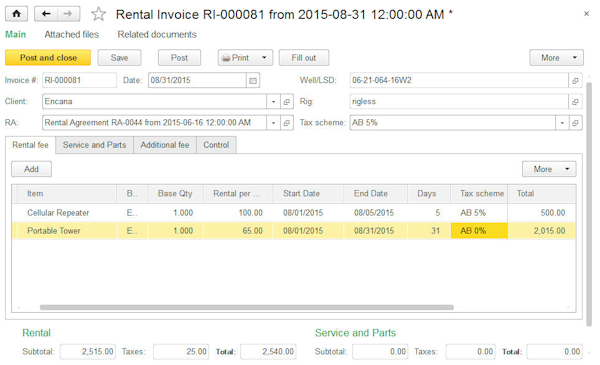This screenshot has width=600, height=365.
Task: Click the Base Qty column header
Action: point(175,194)
